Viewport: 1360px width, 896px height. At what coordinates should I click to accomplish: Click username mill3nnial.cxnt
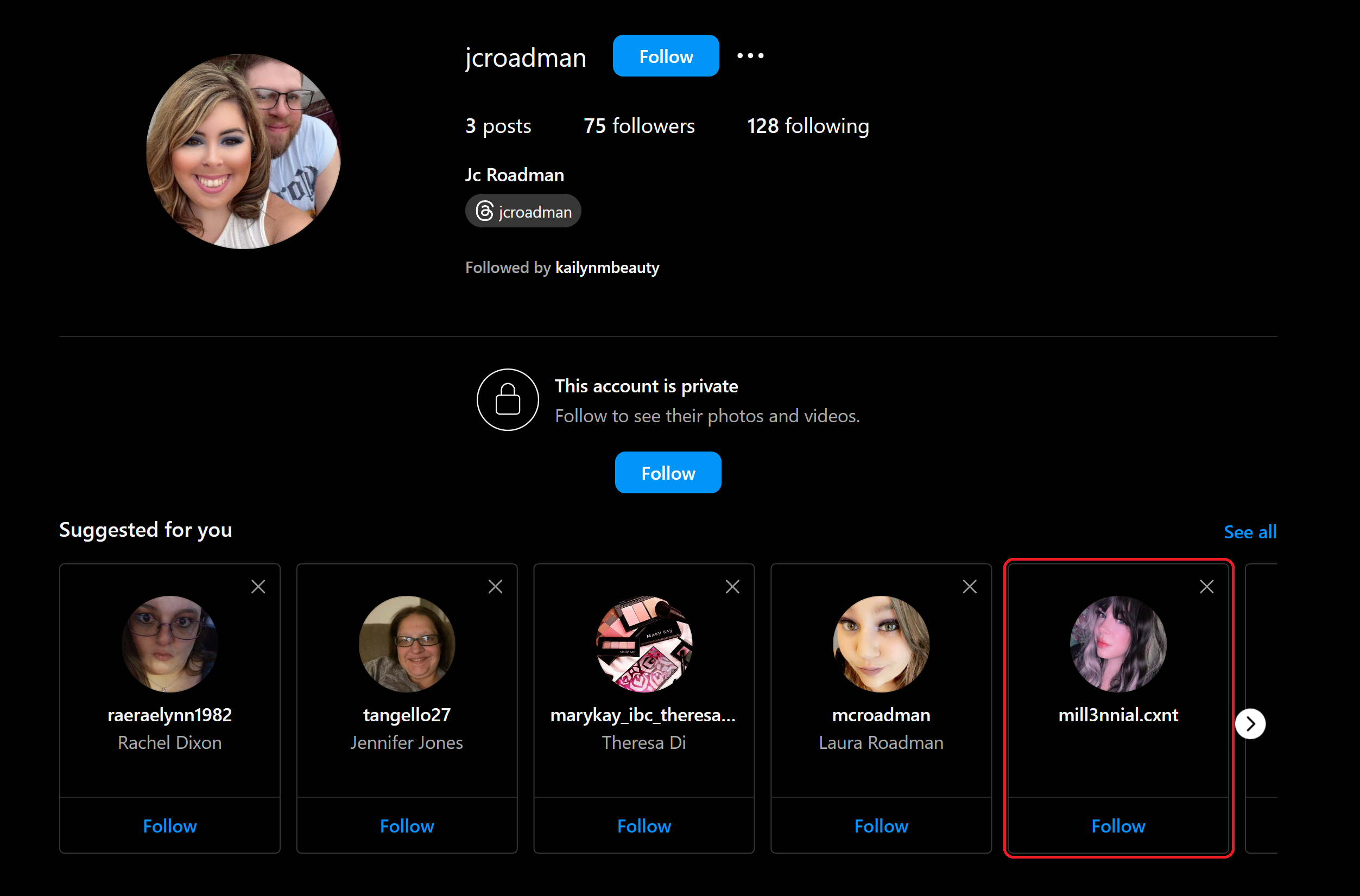click(x=1118, y=715)
